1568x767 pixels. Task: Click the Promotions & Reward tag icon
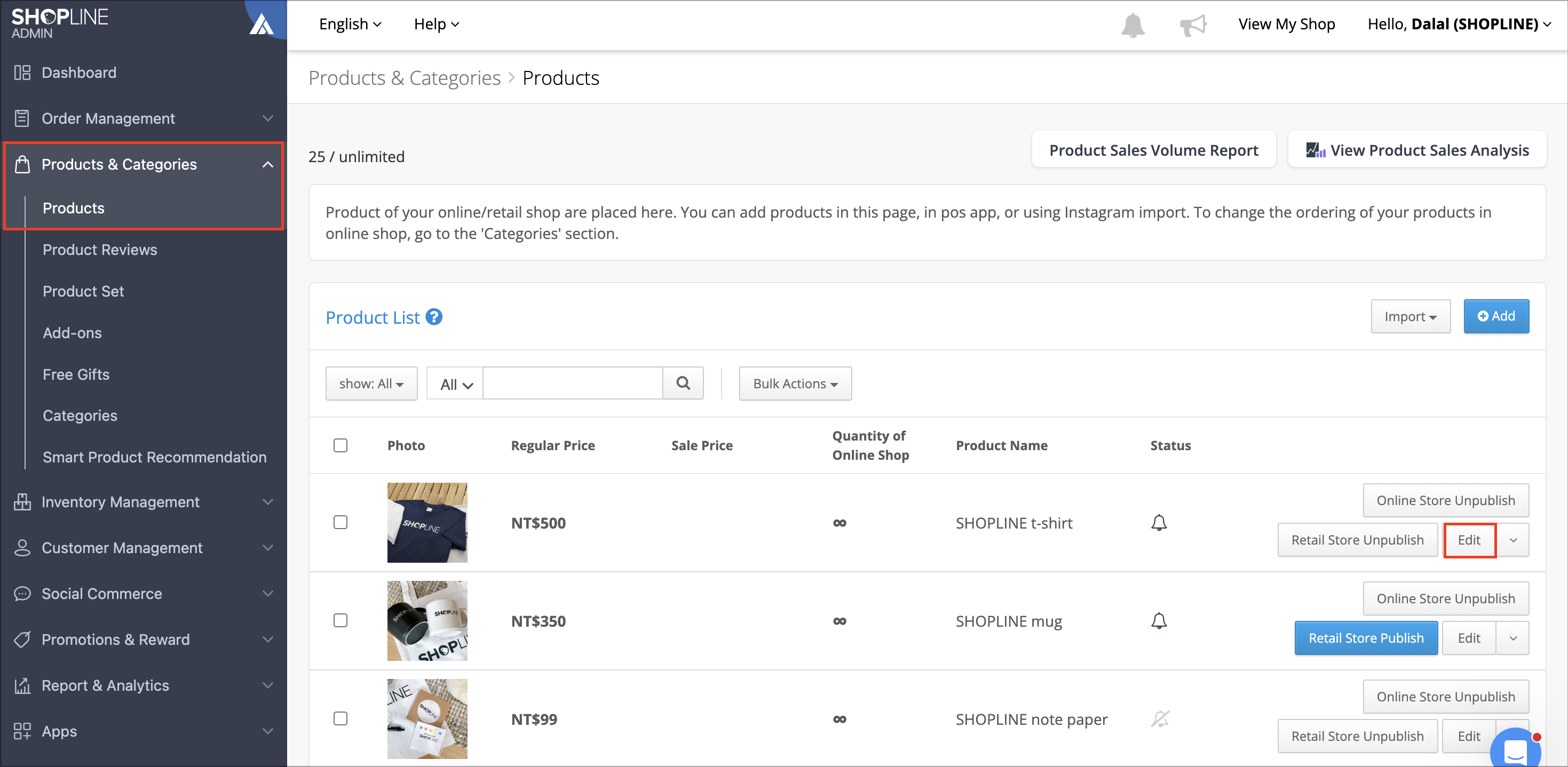coord(22,640)
